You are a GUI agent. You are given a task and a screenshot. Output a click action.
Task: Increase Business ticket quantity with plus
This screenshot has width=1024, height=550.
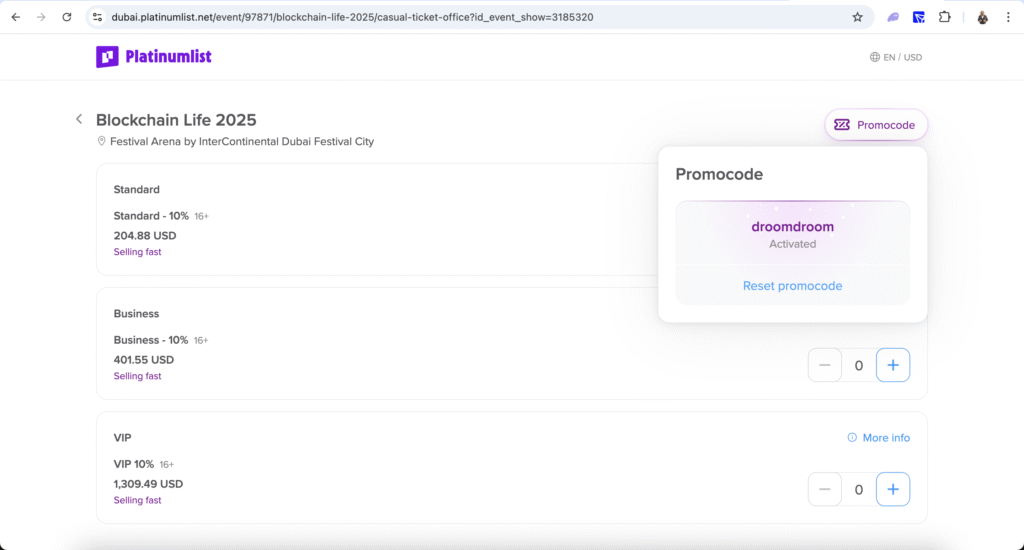(893, 365)
